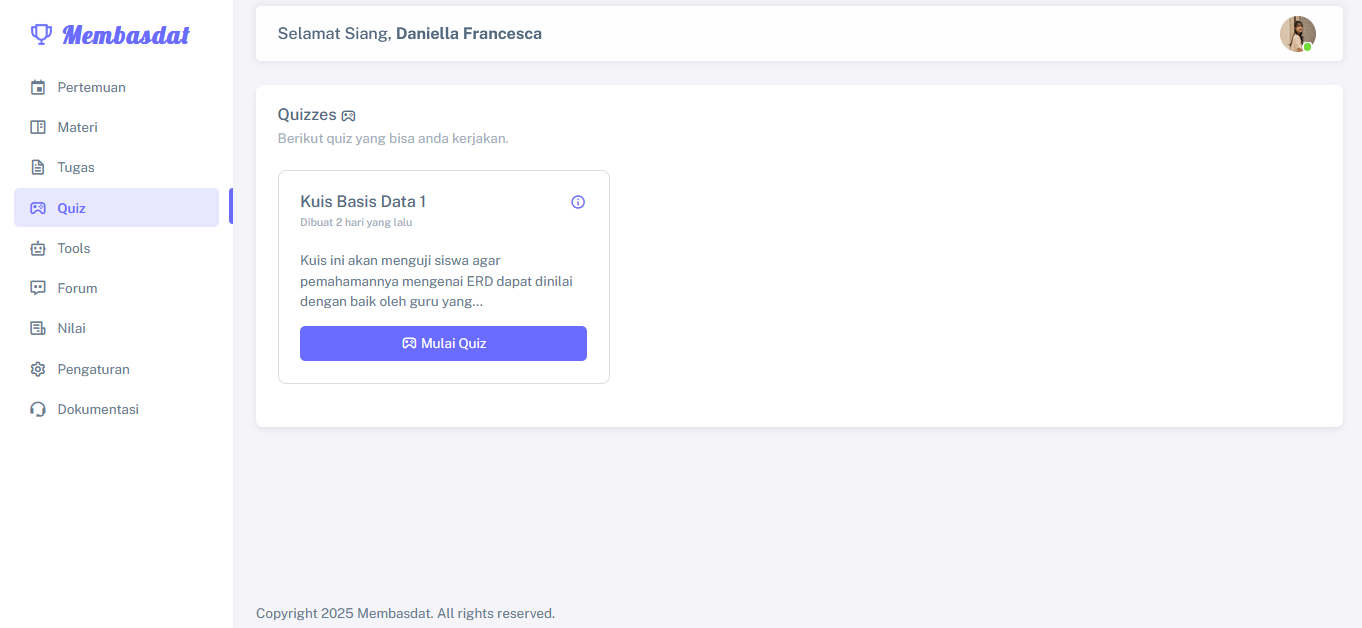Screen dimensions: 1362x628
Task: Click the Pertemuan calendar icon in sidebar
Action: [x=38, y=87]
